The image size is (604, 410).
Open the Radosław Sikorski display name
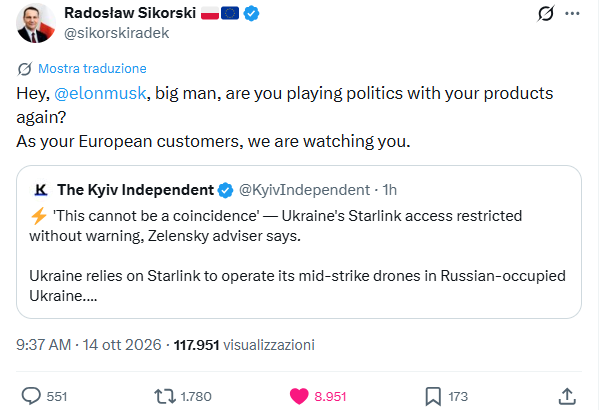[x=130, y=13]
